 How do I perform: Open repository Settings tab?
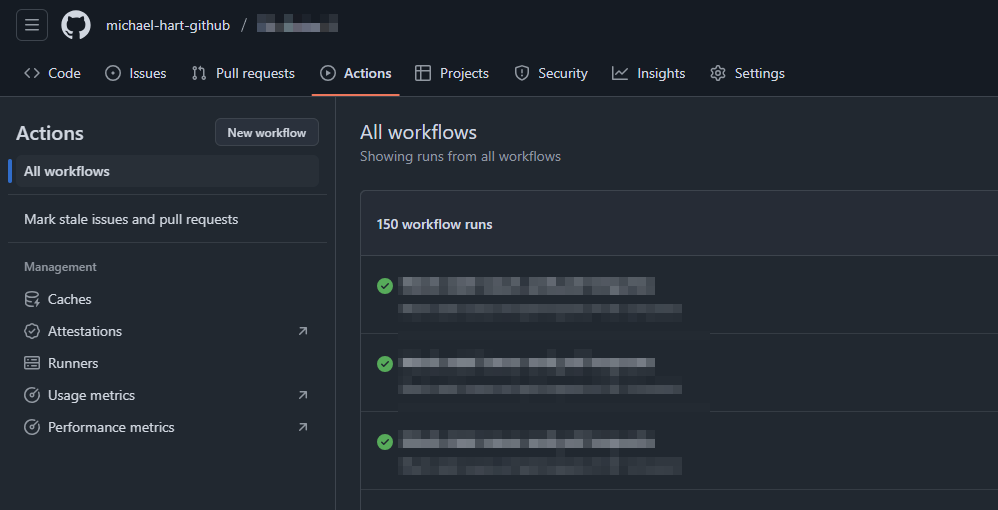[748, 73]
